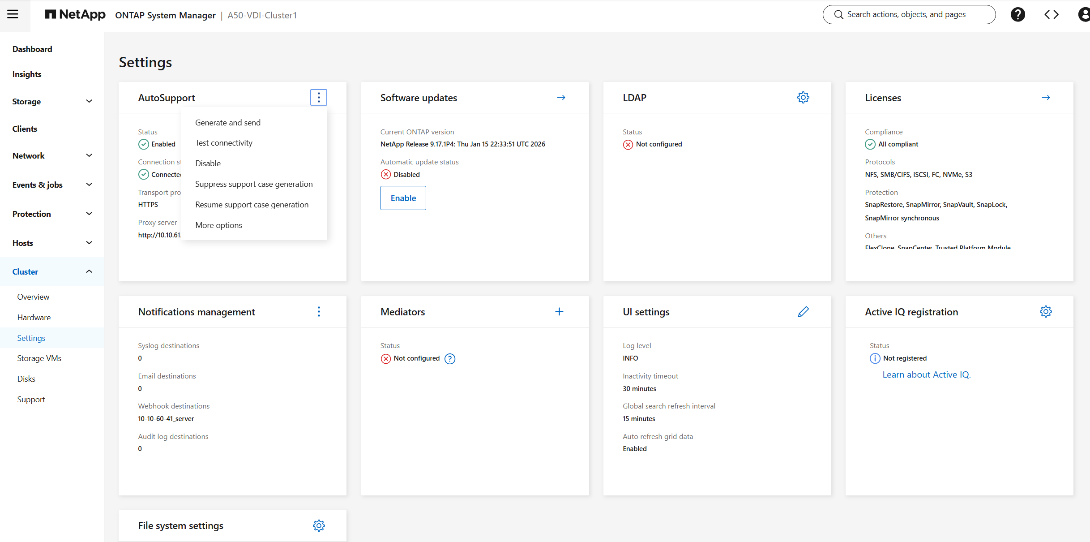Click LDAP not configured error icon

[628, 145]
